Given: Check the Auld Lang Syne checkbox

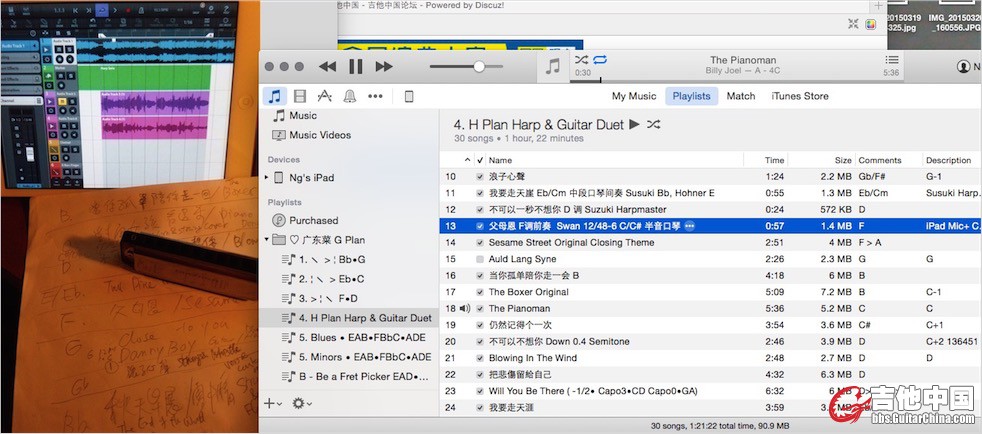Looking at the screenshot, I should pos(480,259).
